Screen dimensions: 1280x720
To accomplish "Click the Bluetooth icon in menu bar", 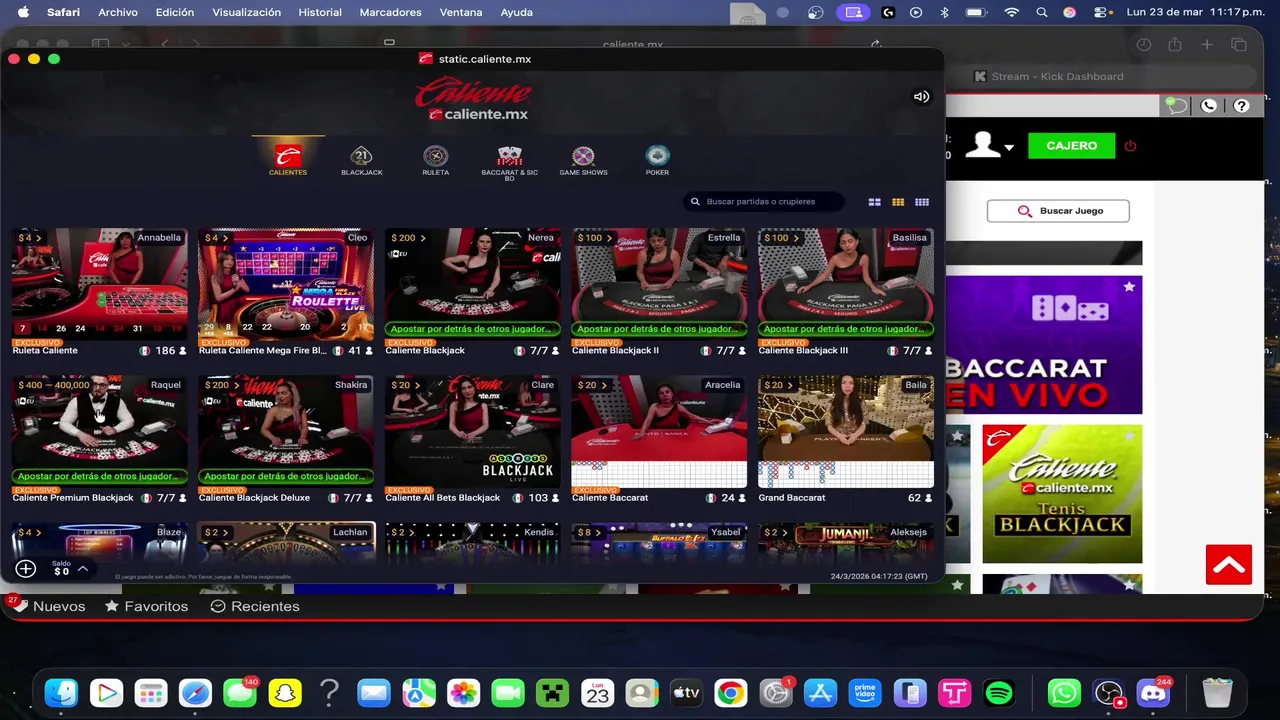I will click(944, 12).
